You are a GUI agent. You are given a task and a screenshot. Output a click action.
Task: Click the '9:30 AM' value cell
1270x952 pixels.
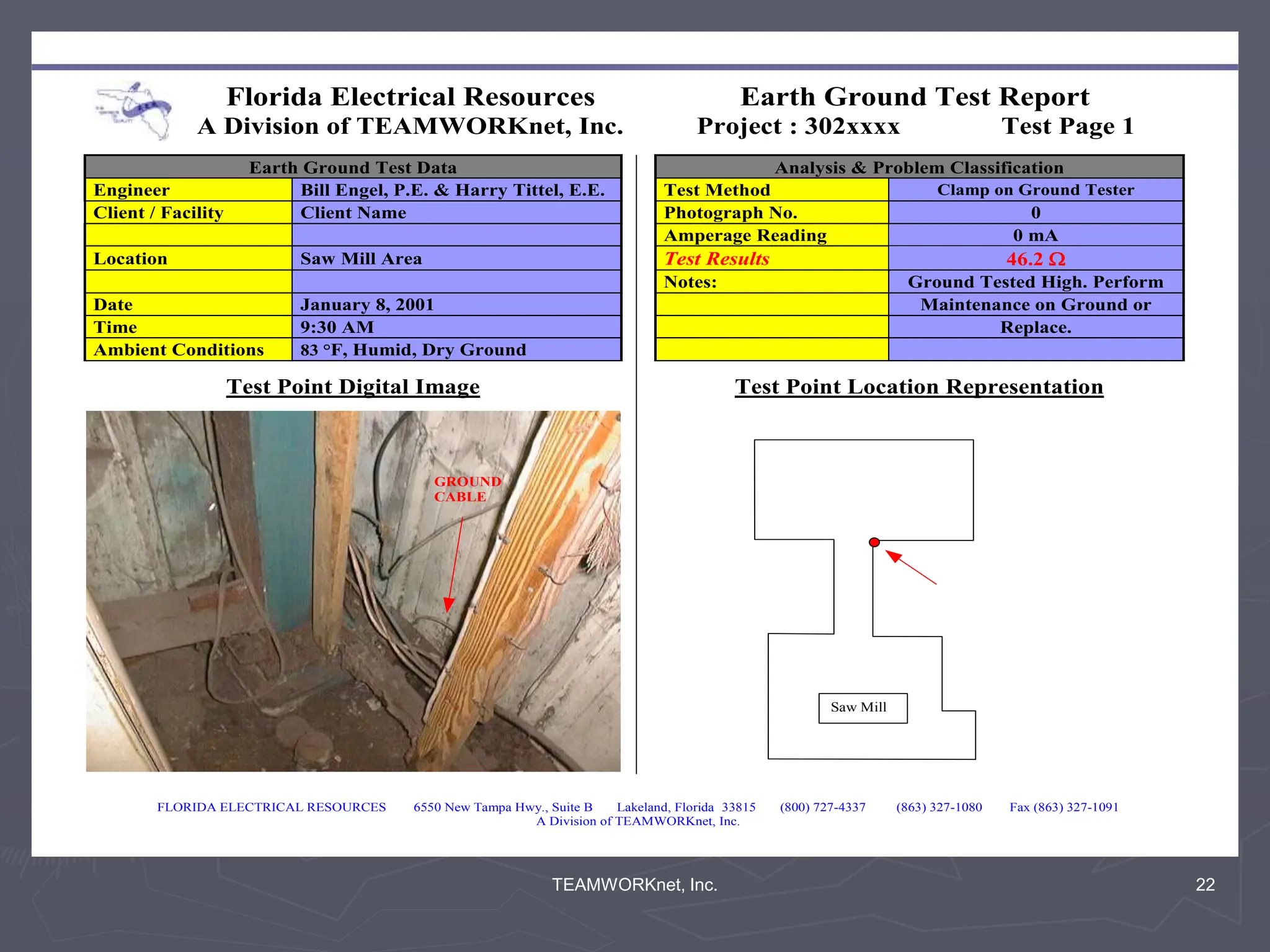456,327
